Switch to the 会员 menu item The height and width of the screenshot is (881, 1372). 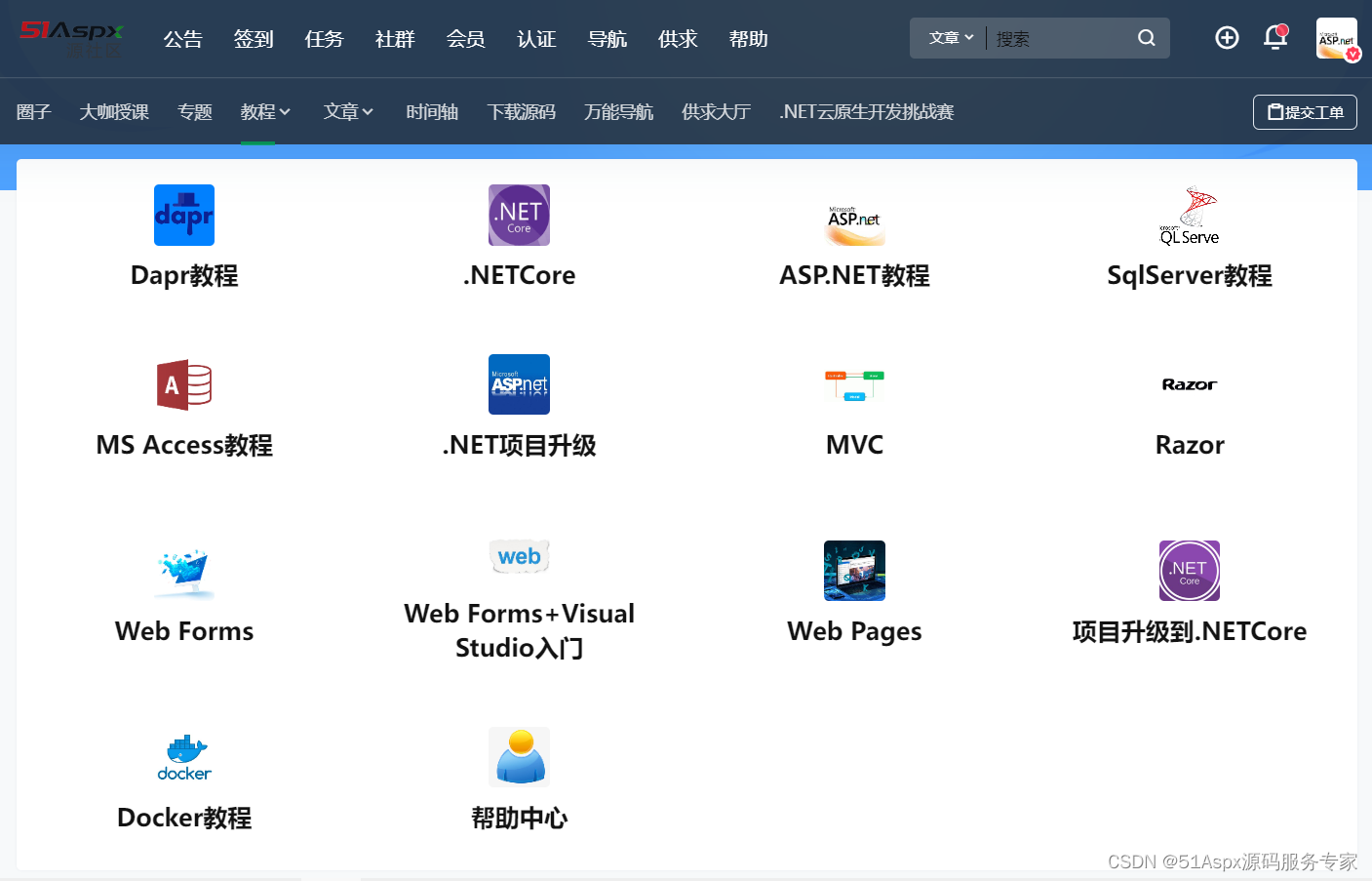[465, 39]
